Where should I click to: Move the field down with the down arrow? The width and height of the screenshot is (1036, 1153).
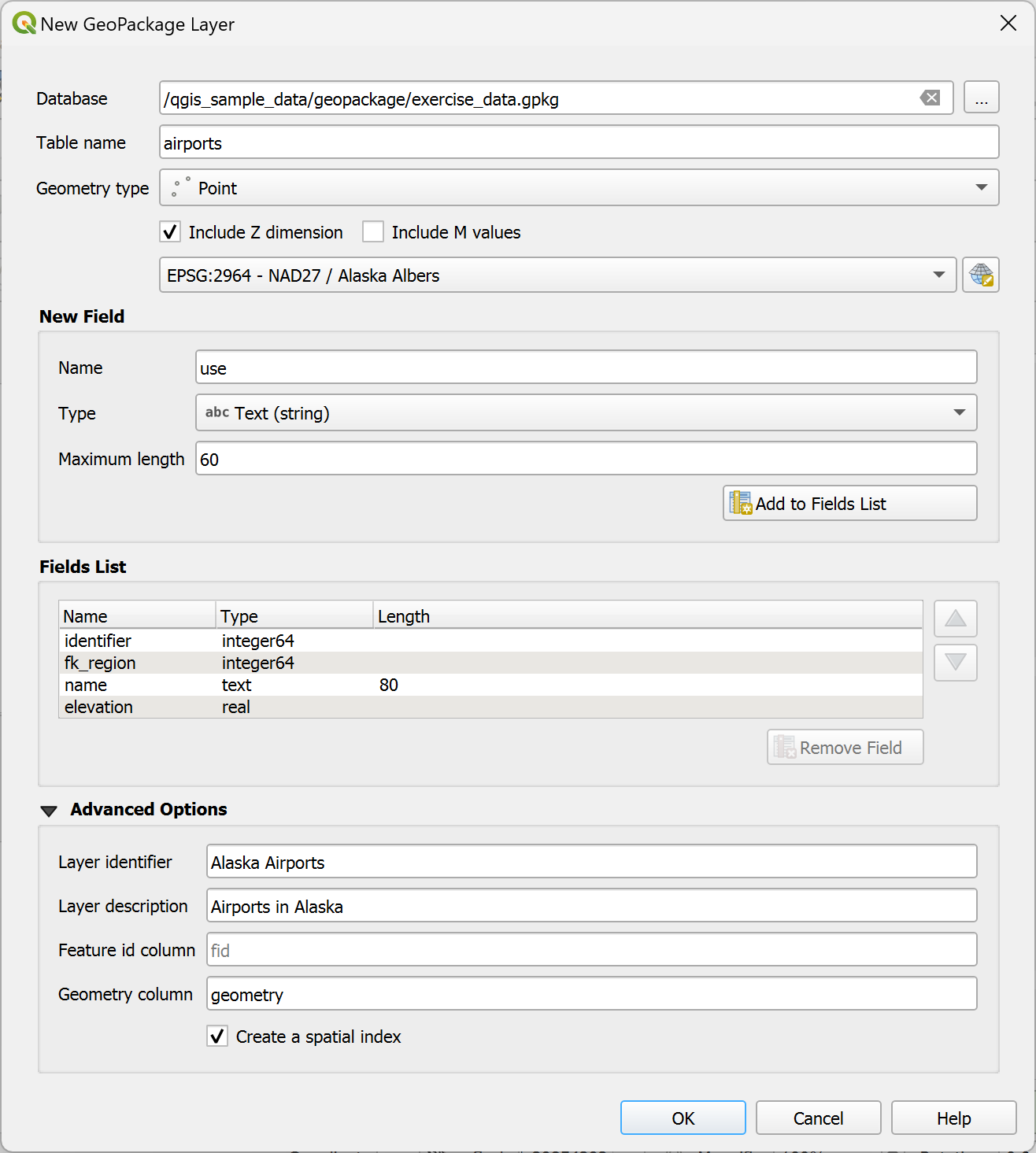[x=955, y=663]
